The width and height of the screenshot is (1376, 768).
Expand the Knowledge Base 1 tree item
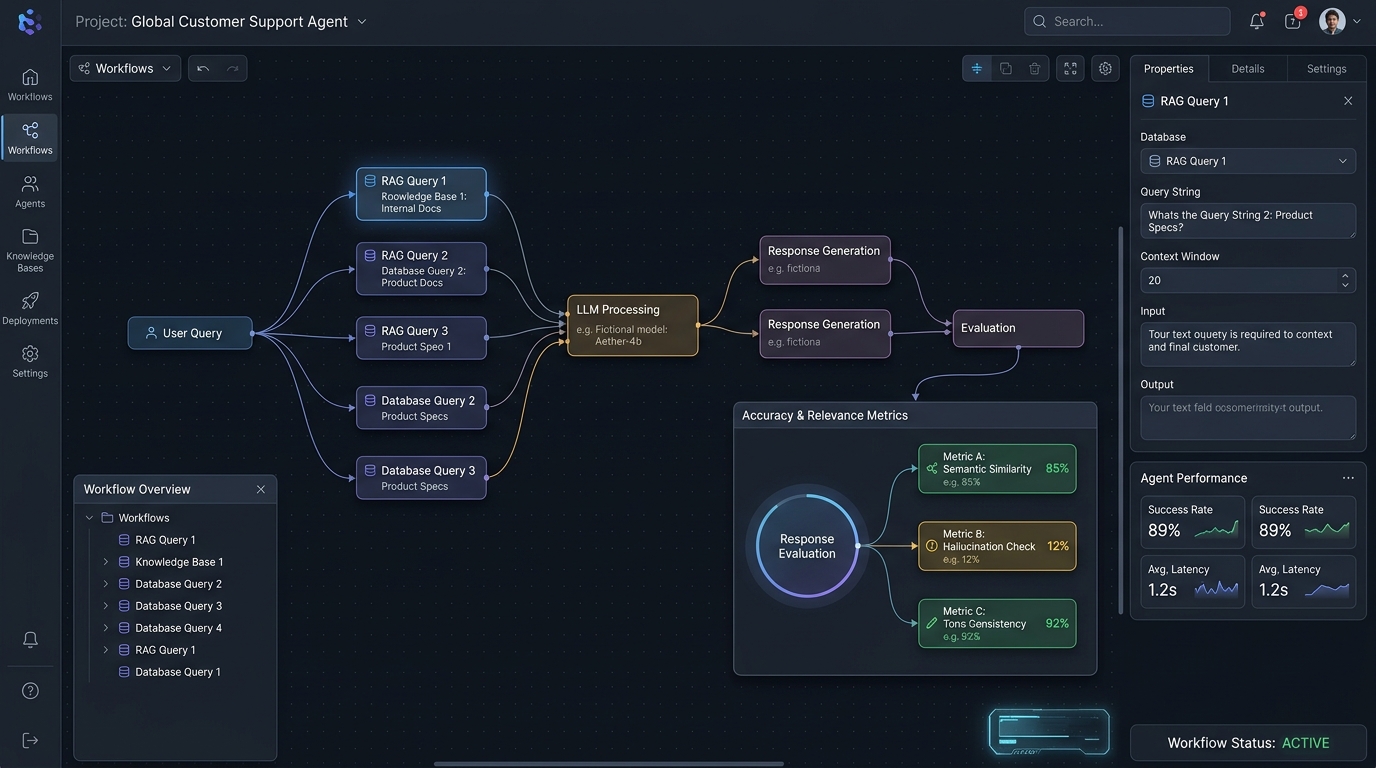pos(106,562)
